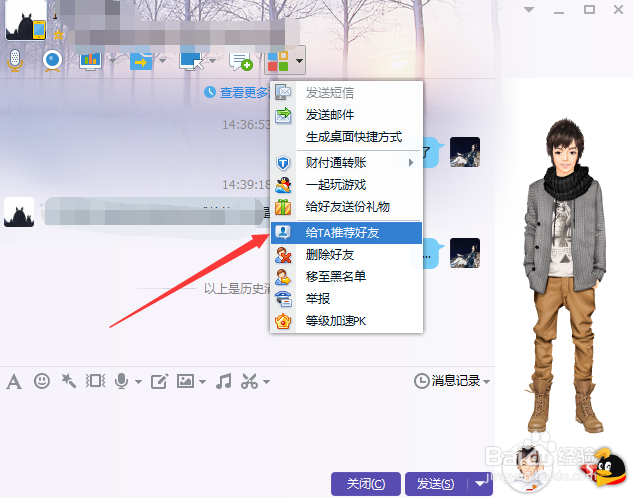Screen dimensions: 633x498
Task: Choose 给好友送份礼物 from menu
Action: (346, 207)
